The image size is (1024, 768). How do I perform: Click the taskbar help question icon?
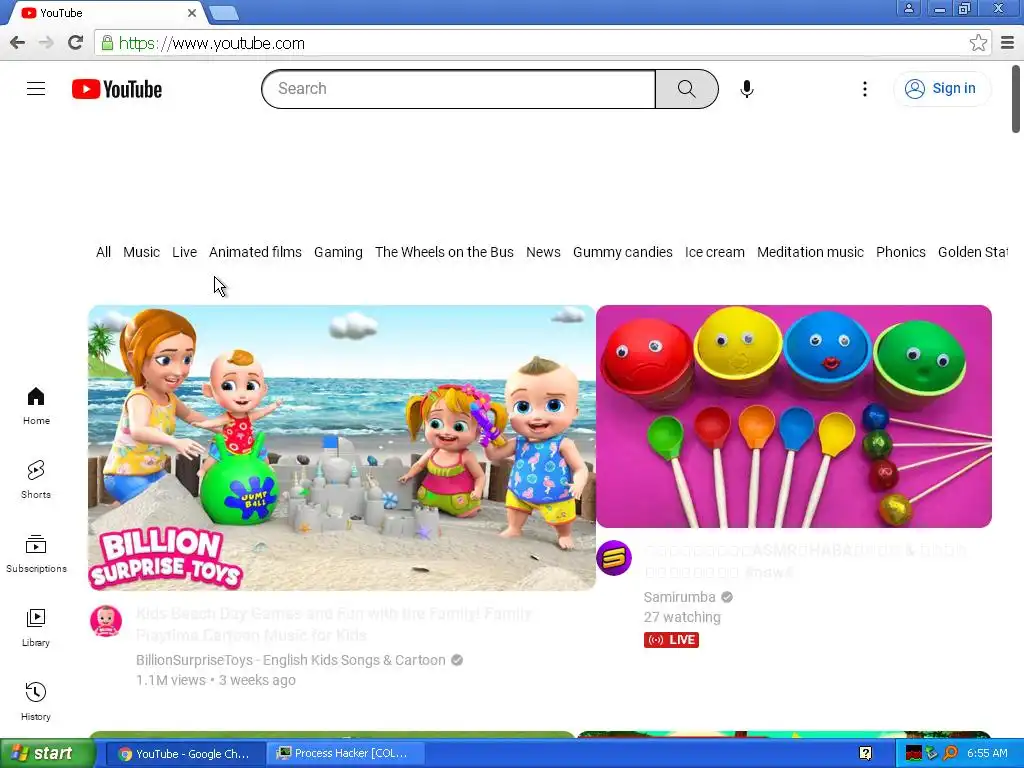pos(866,754)
